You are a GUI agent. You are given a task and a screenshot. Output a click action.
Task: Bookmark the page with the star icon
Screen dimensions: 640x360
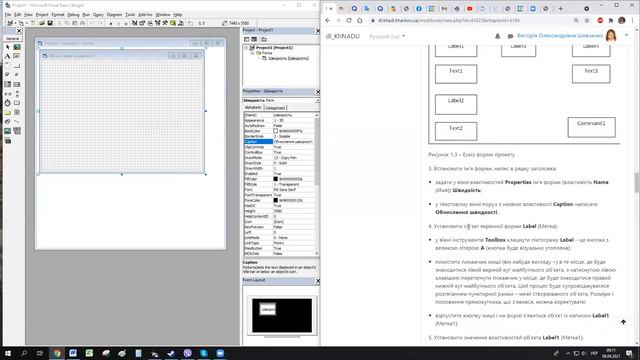(587, 20)
